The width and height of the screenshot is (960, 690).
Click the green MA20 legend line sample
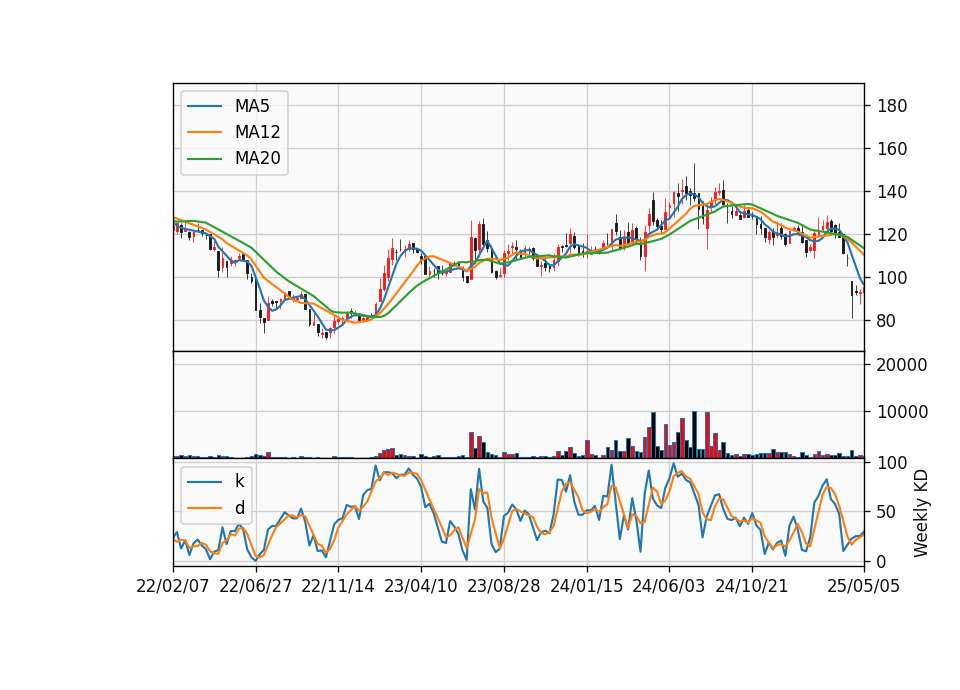(x=204, y=158)
